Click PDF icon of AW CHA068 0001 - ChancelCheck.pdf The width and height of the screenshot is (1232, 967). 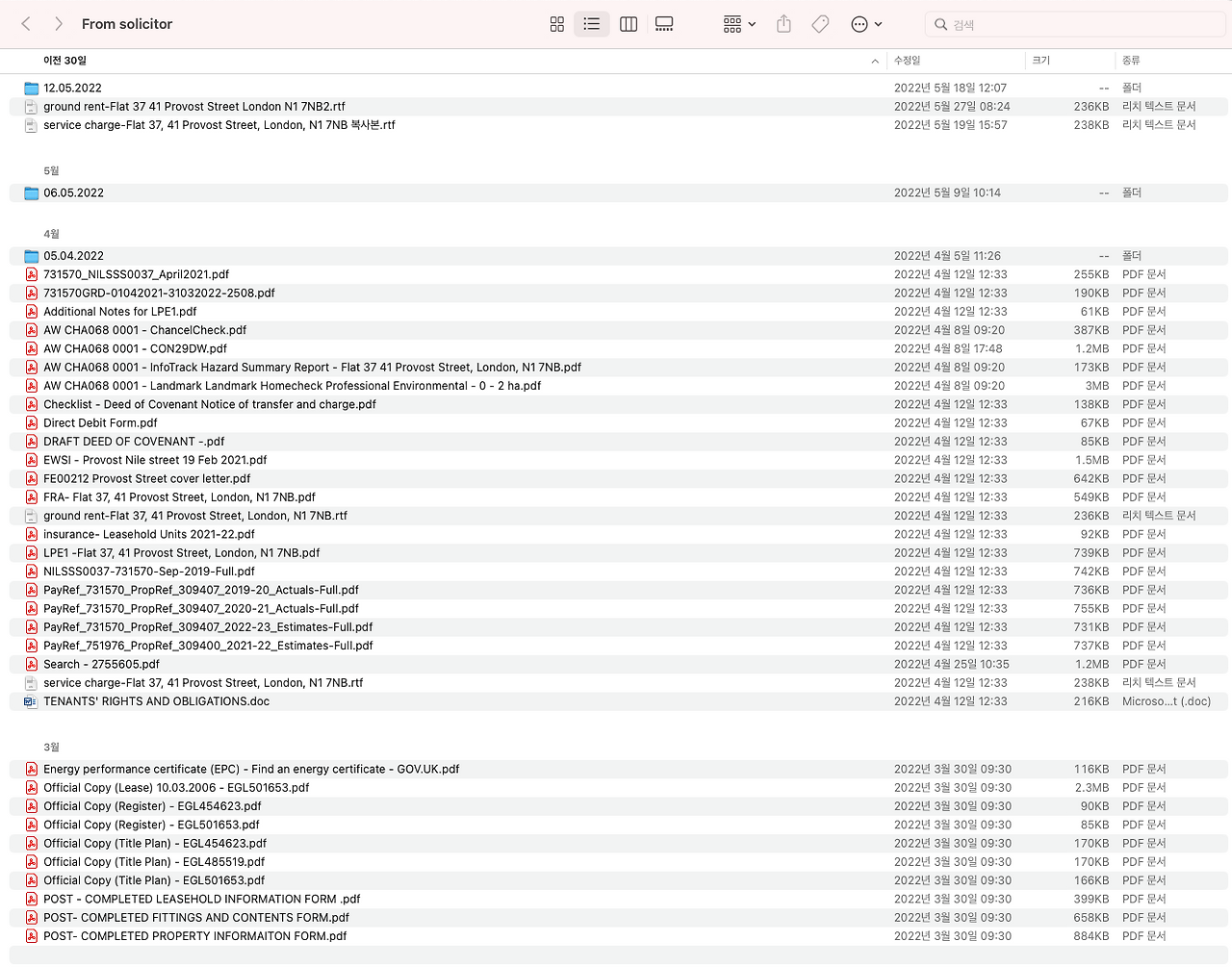coord(32,330)
